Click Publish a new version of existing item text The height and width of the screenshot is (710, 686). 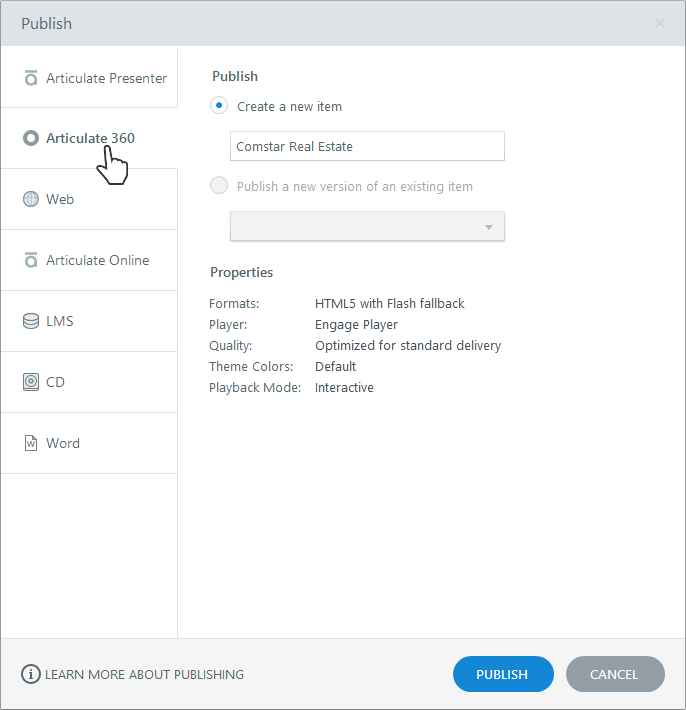355,187
